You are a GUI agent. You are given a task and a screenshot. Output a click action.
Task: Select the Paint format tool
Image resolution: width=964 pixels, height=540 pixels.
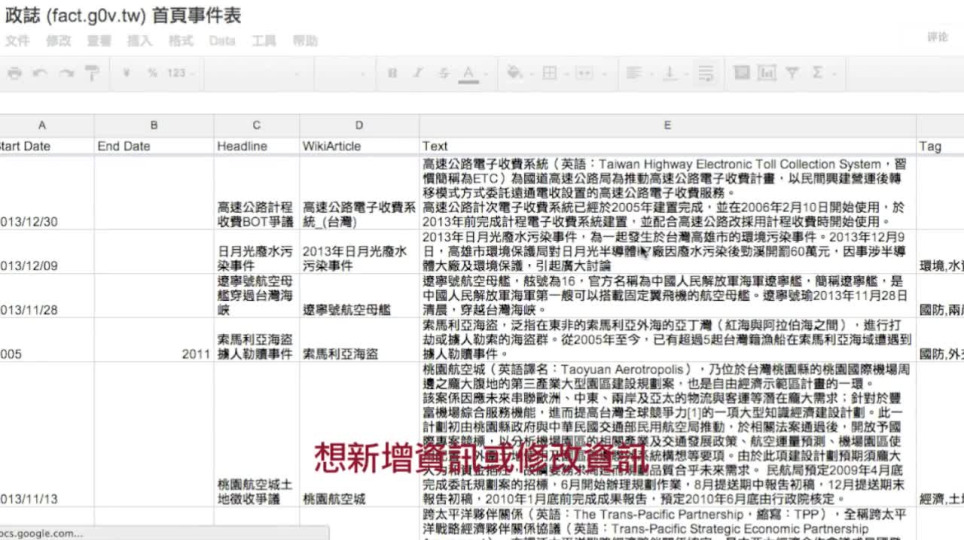click(92, 73)
